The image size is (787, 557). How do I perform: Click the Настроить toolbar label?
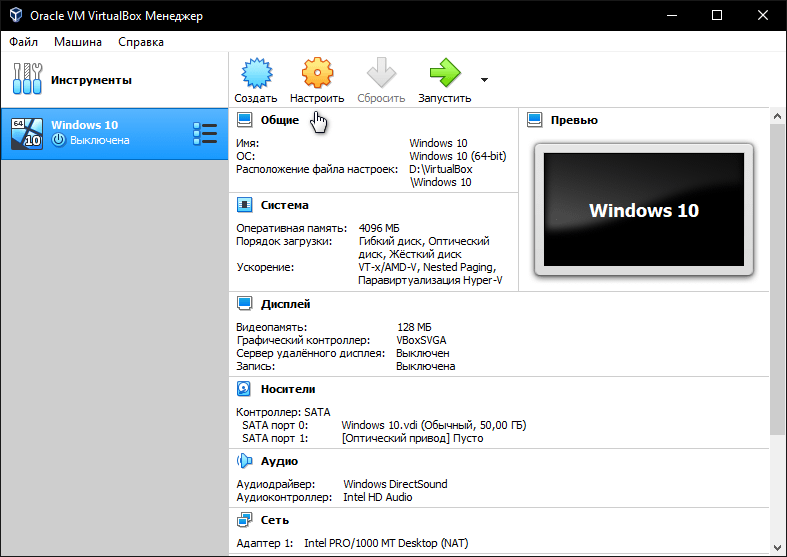(x=317, y=98)
